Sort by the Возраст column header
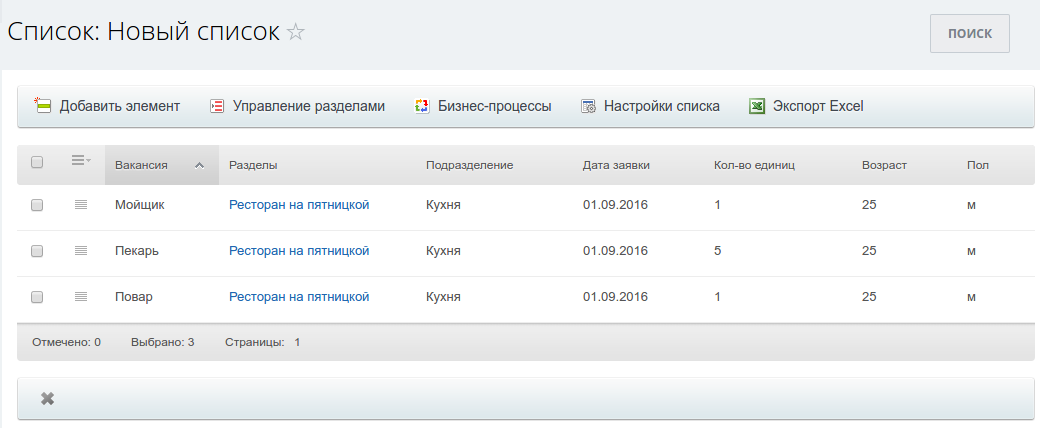The width and height of the screenshot is (1040, 428). [x=884, y=165]
